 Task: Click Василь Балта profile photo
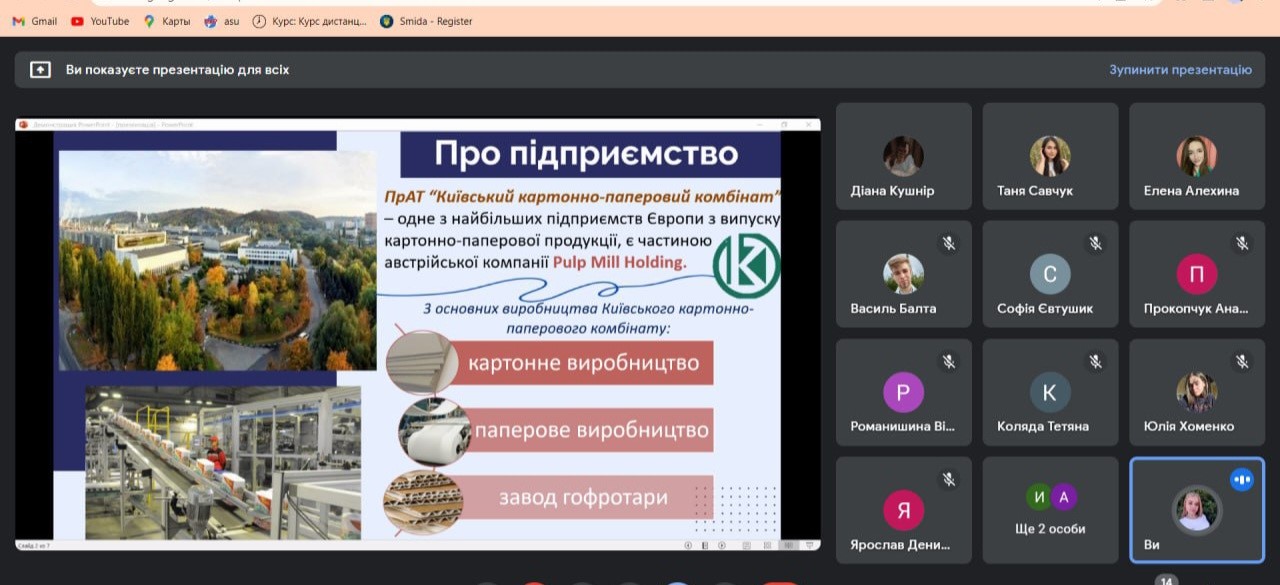pyautogui.click(x=903, y=274)
